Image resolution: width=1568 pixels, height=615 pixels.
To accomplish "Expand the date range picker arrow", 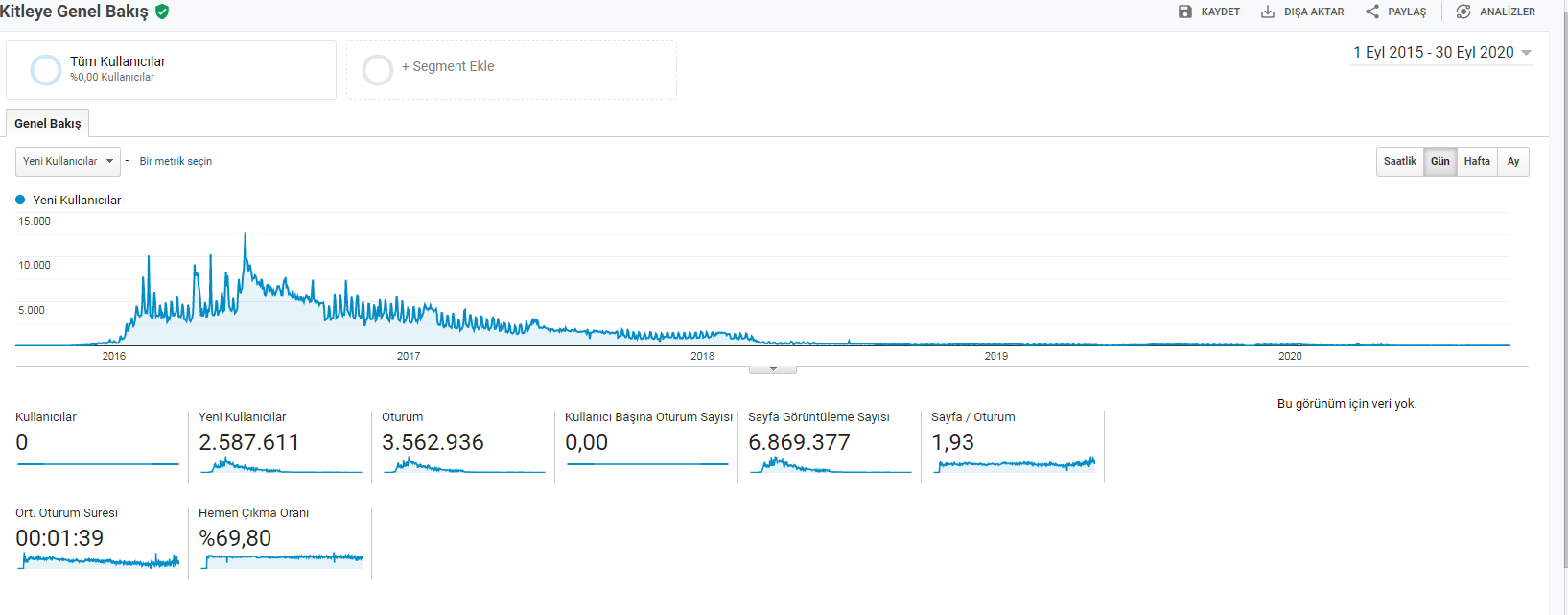I will pos(1527,53).
